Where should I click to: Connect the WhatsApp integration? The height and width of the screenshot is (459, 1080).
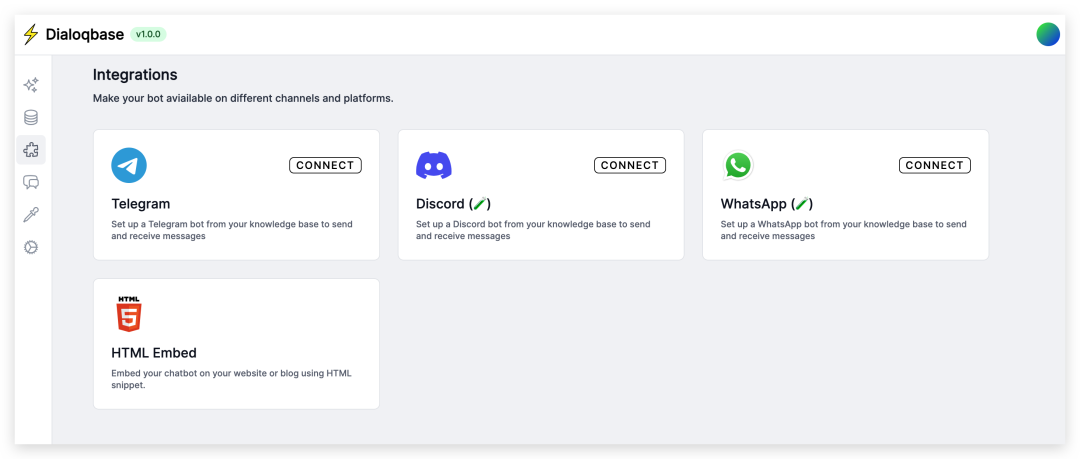934,165
